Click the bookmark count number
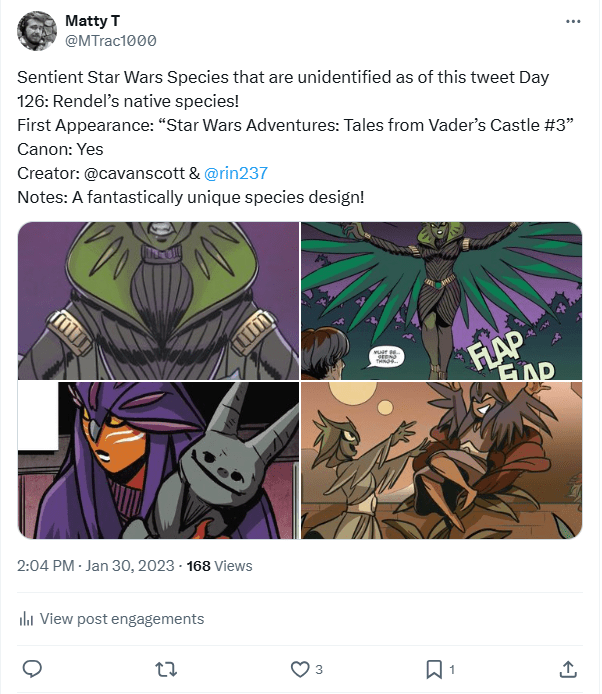 click(x=452, y=669)
